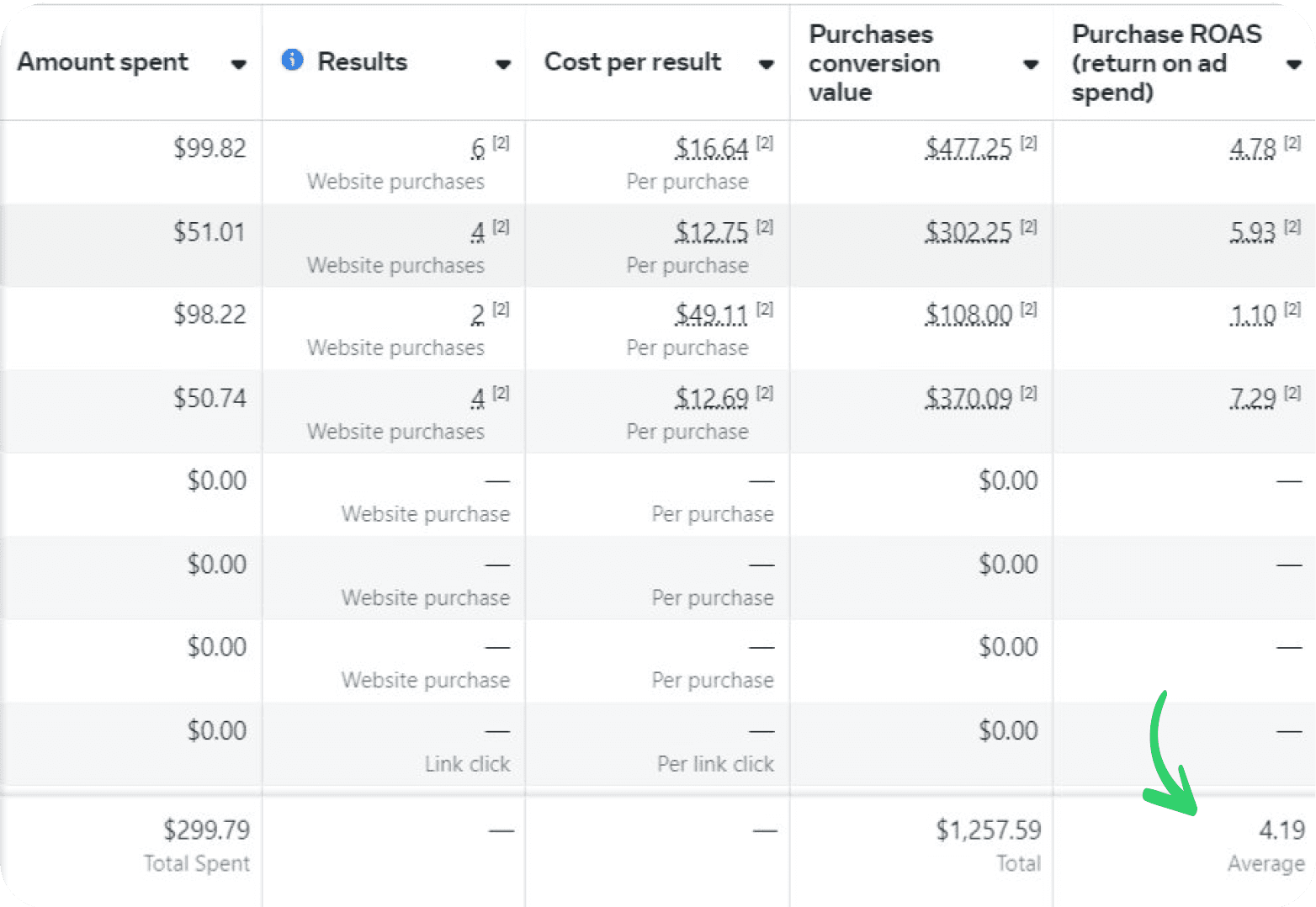The width and height of the screenshot is (1316, 907).
Task: Click the 4.19 average ROAS total
Action: [1282, 830]
